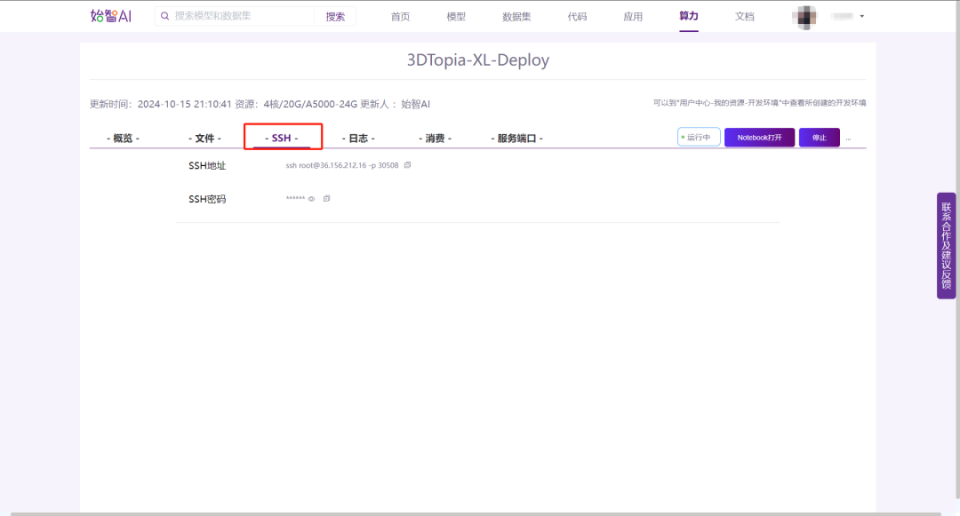Open 应用 in the top navigation
The width and height of the screenshot is (960, 516).
[633, 17]
